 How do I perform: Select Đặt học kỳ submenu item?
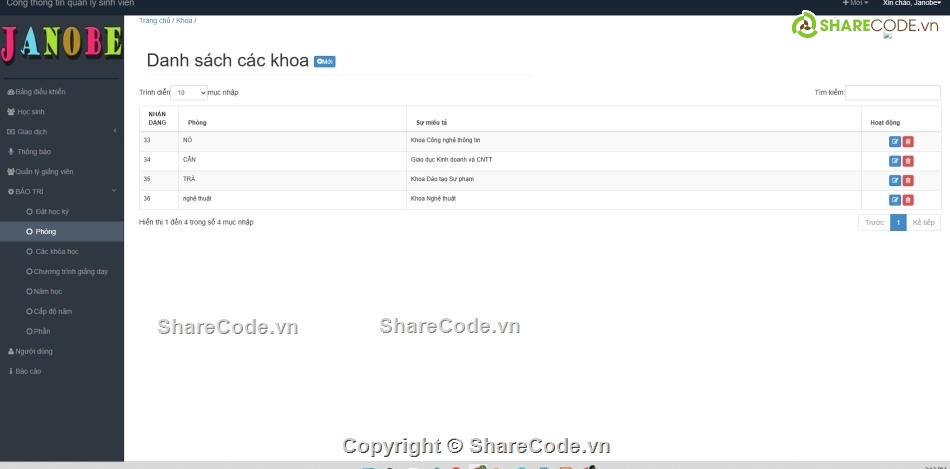click(51, 211)
